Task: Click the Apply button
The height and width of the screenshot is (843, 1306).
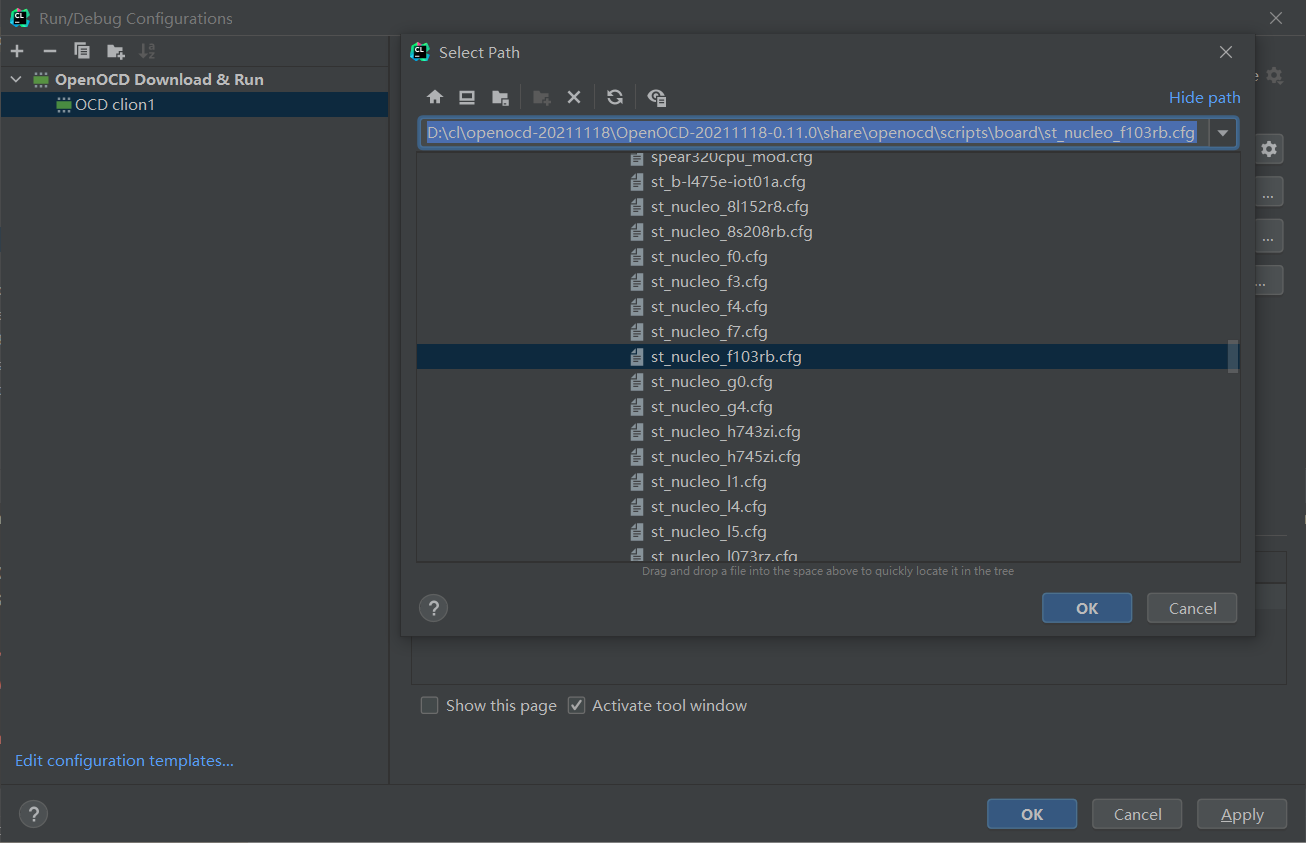Action: (x=1242, y=814)
